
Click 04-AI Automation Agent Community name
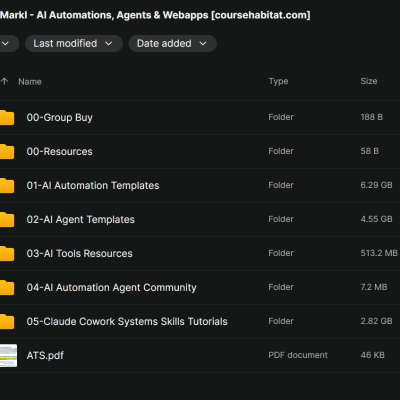(112, 288)
